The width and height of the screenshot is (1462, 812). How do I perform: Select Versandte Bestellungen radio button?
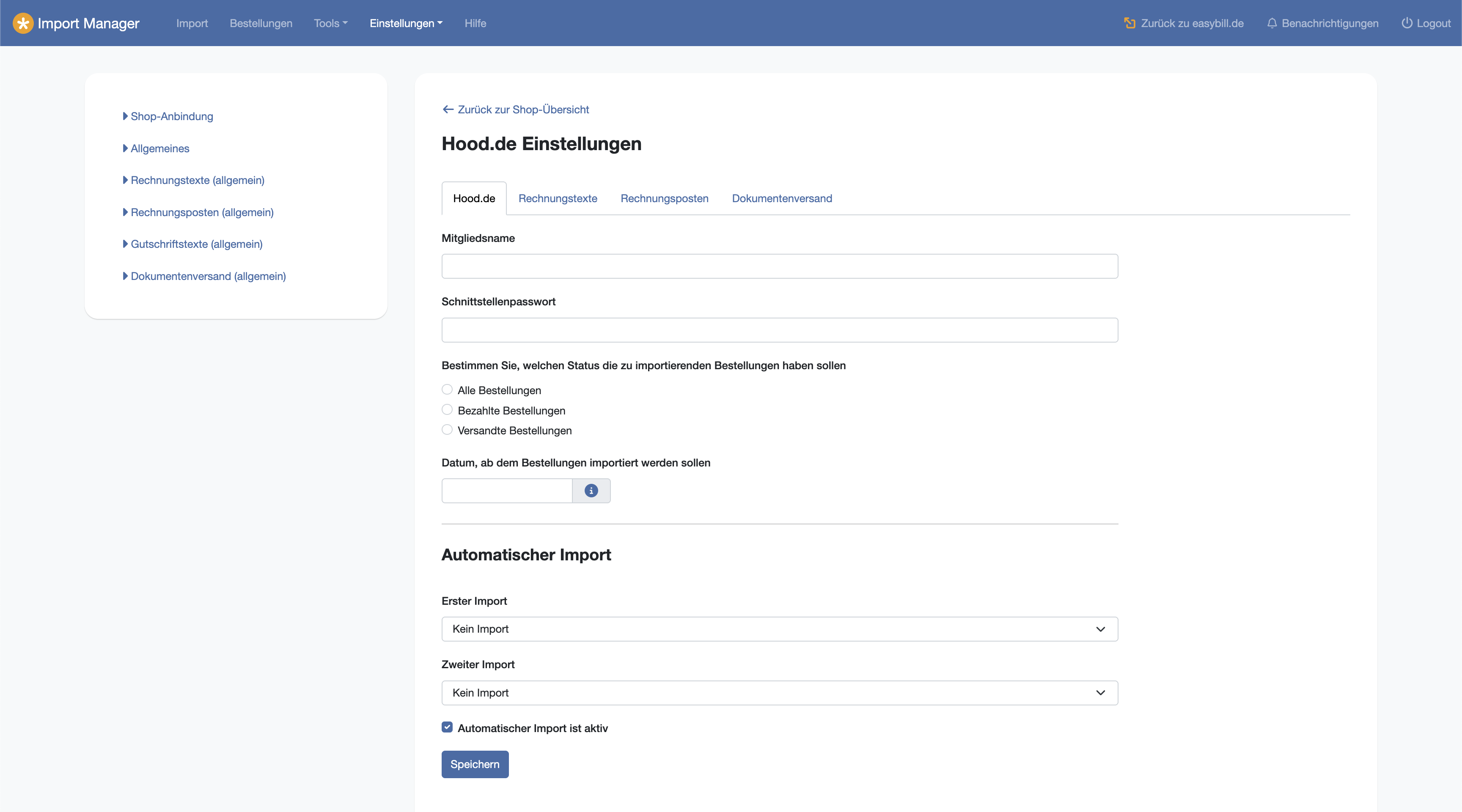click(447, 430)
